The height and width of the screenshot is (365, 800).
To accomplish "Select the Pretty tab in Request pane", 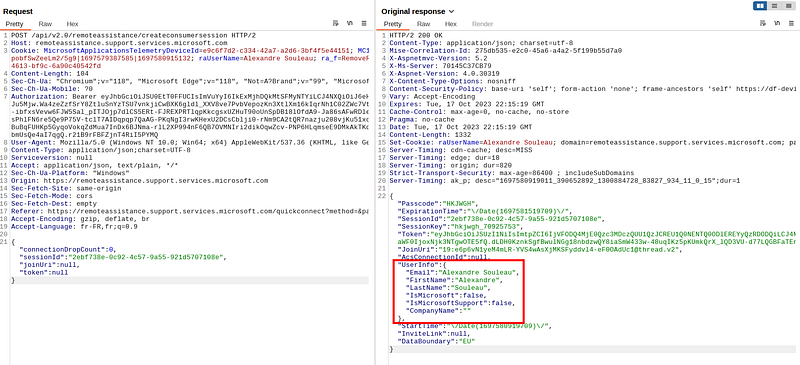I will (14, 24).
